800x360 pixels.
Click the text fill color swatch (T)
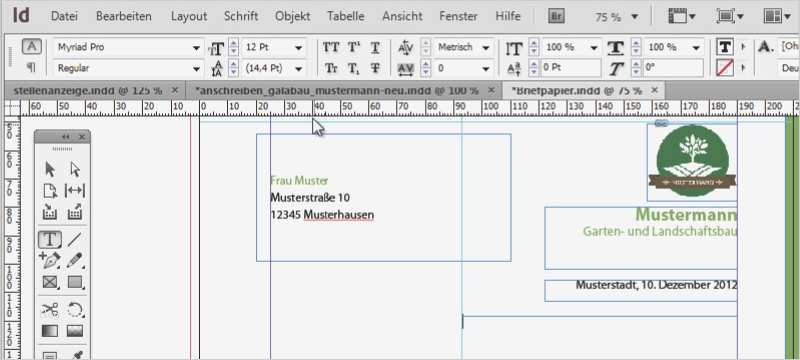[x=724, y=47]
